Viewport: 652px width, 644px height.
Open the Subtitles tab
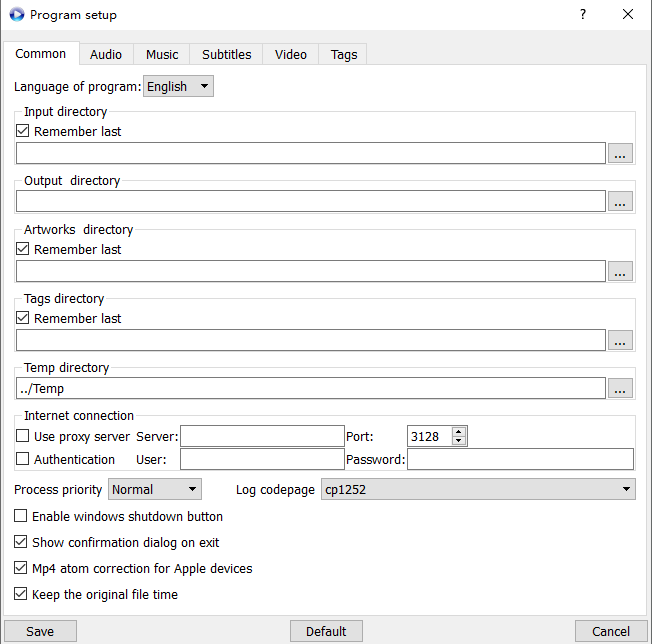click(x=227, y=54)
